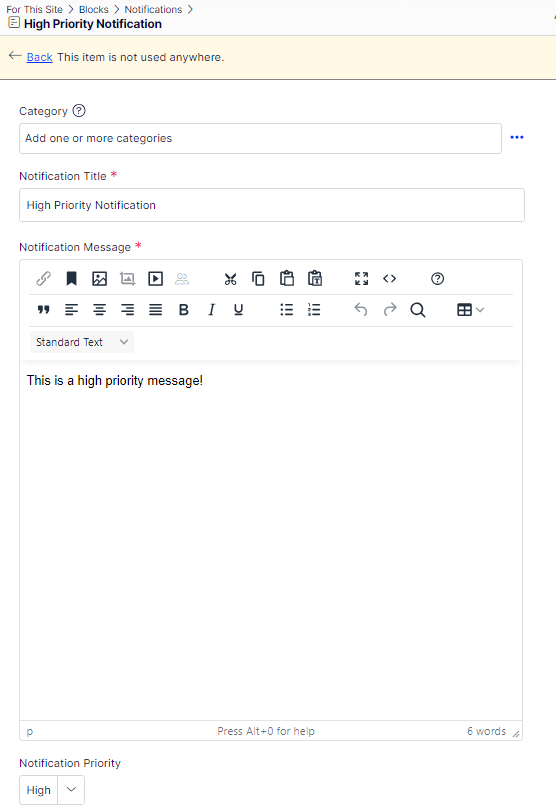
Task: Paste as plain text
Action: point(315,279)
